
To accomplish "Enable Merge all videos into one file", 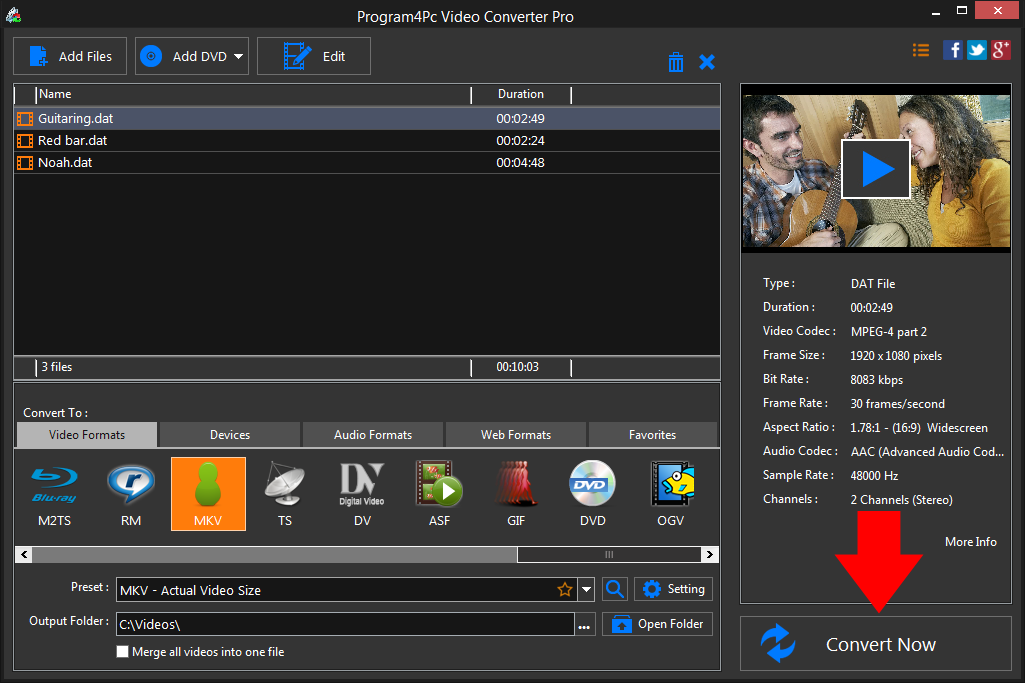I will [123, 652].
